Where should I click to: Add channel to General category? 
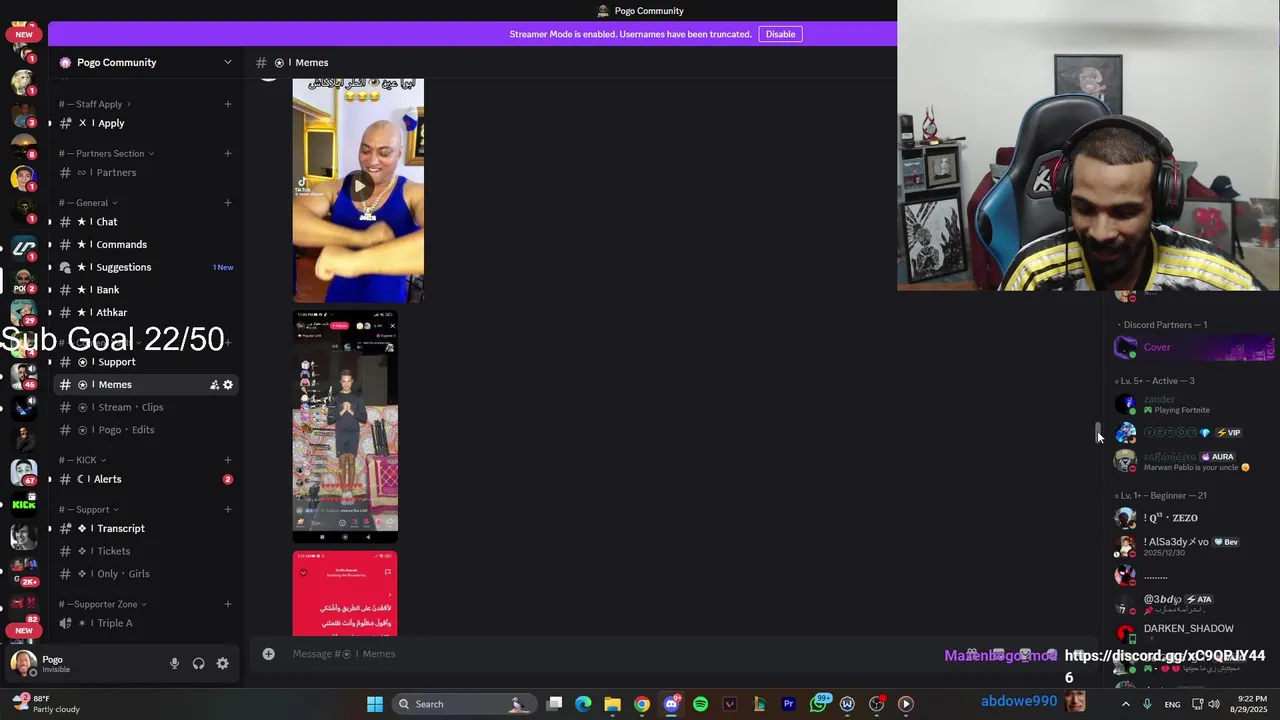[228, 203]
